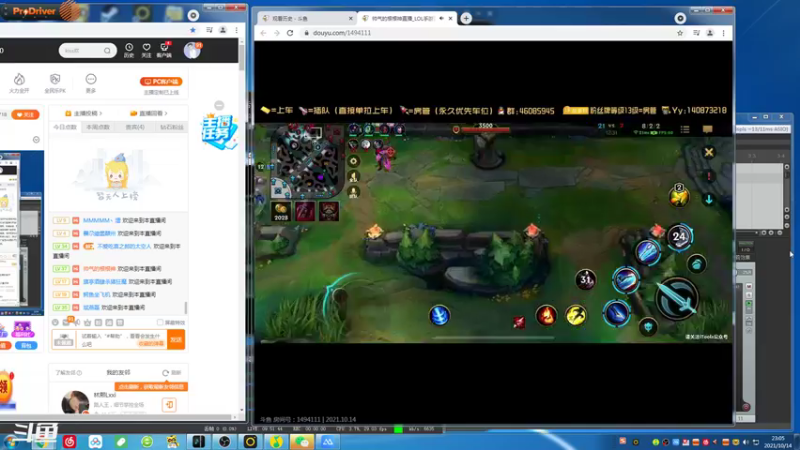The width and height of the screenshot is (800, 450).
Task: Expand 主播投稿 link
Action: click(83, 113)
